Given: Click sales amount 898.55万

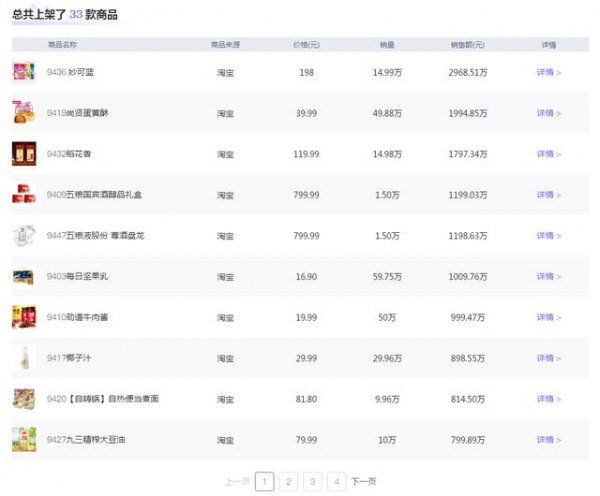Looking at the screenshot, I should (468, 358).
